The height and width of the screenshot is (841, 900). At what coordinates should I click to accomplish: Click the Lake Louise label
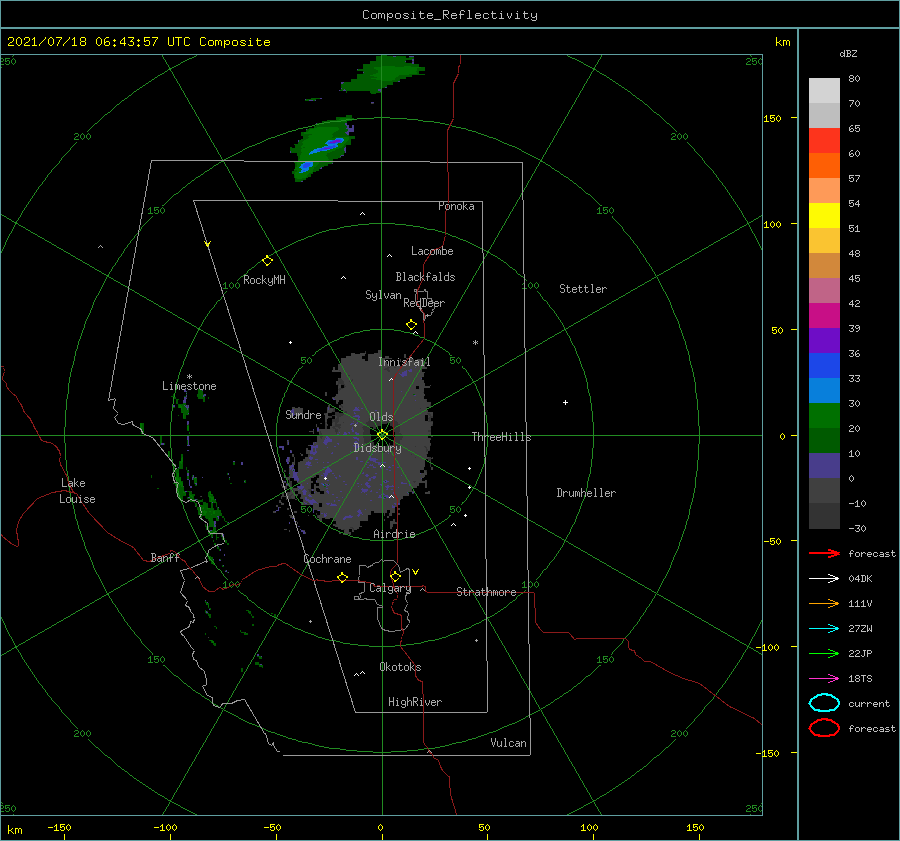pyautogui.click(x=77, y=491)
